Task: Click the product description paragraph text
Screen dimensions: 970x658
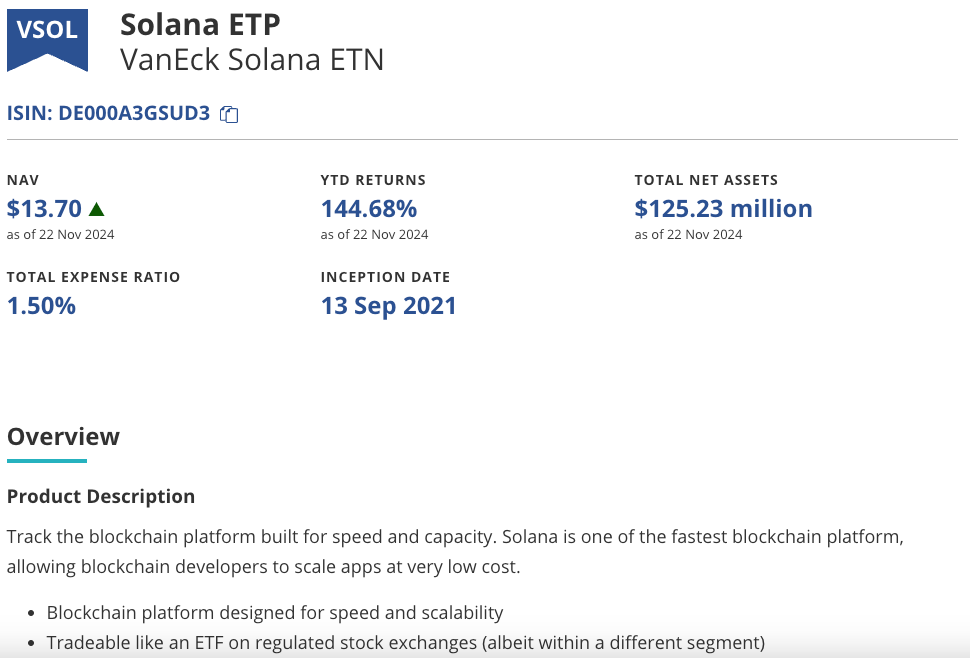Action: pos(455,552)
